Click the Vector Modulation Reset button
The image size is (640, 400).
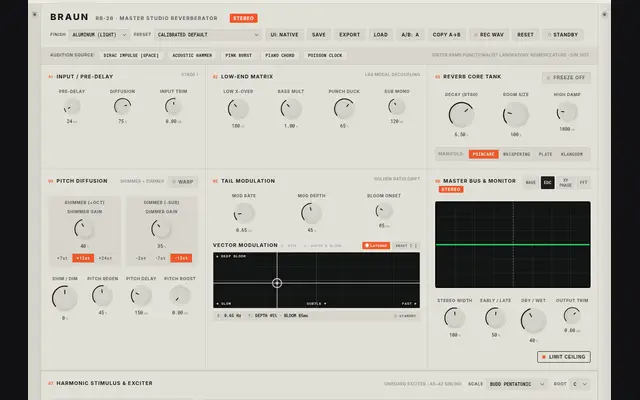click(x=406, y=246)
